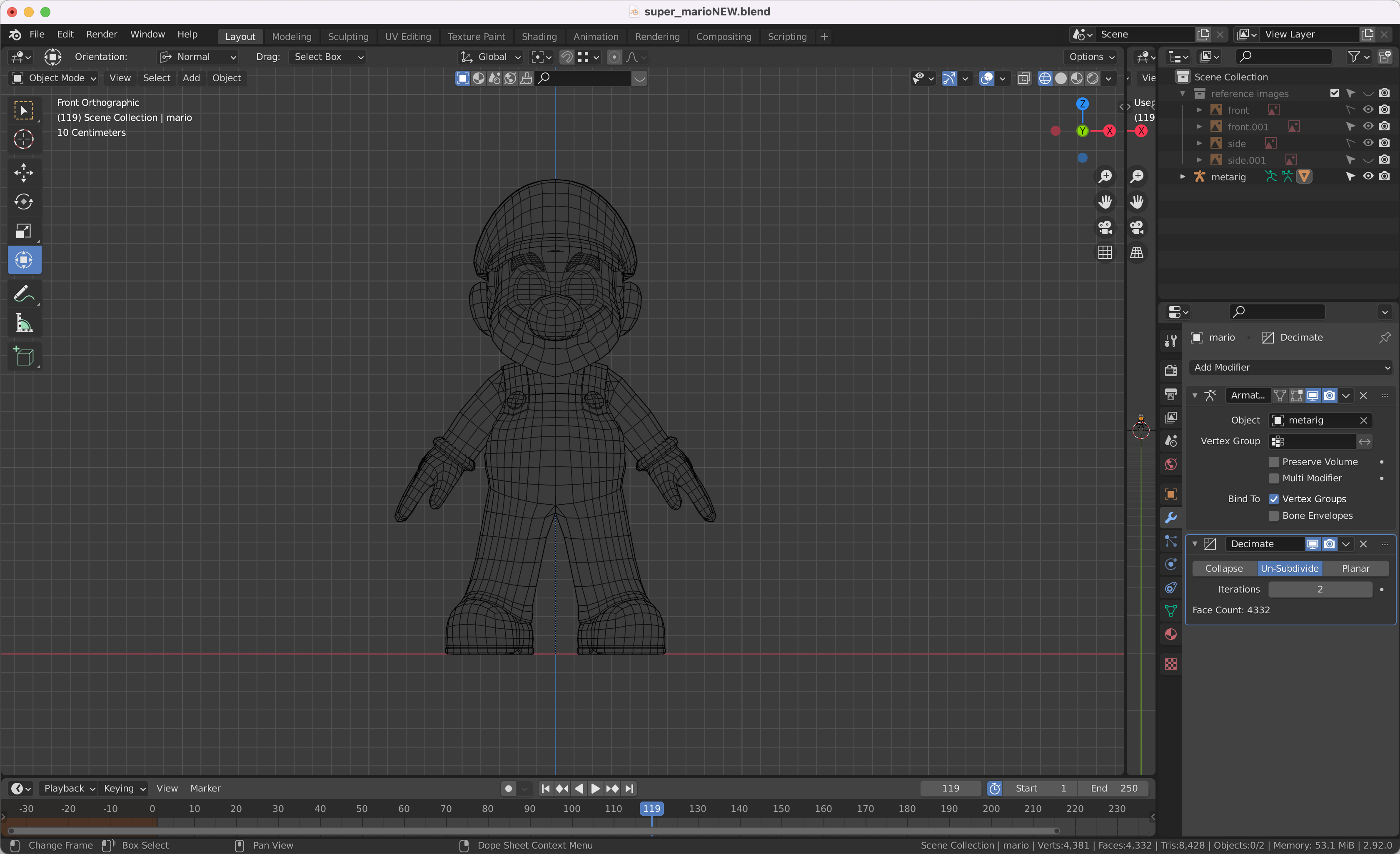Open the Object Data properties tab
1400x854 pixels.
click(x=1170, y=611)
